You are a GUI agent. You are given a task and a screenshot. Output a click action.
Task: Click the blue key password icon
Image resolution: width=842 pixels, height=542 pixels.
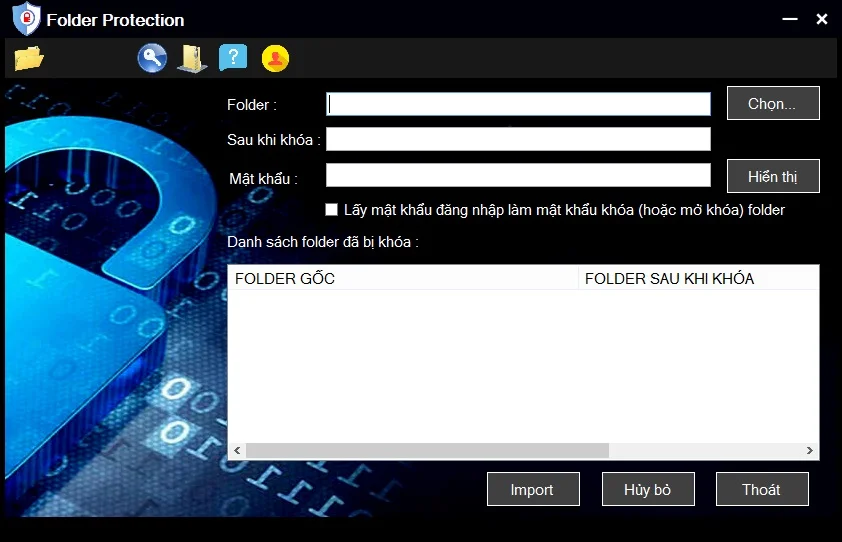[152, 58]
